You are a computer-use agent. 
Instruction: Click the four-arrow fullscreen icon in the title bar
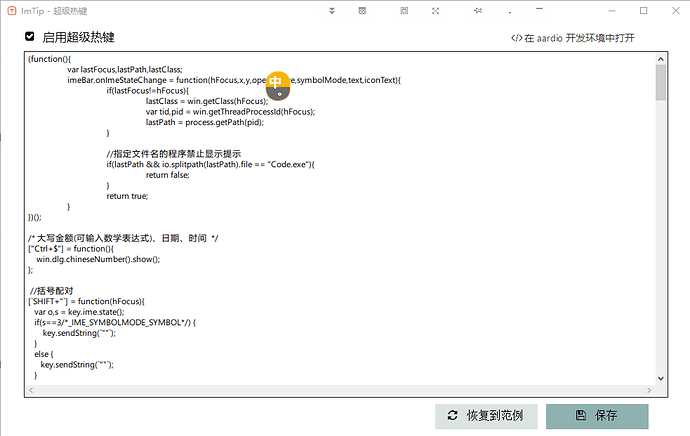click(x=435, y=11)
